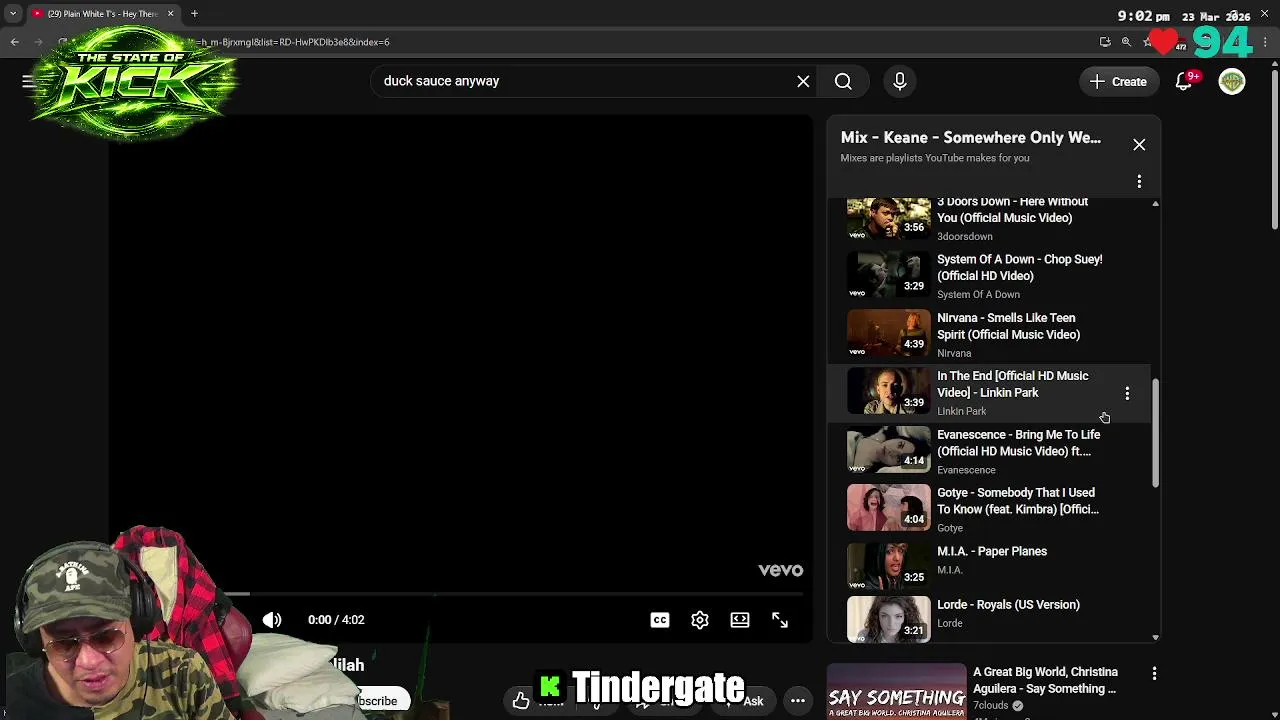The height and width of the screenshot is (720, 1280).
Task: Like the video with the thumbs-up icon
Action: tap(521, 701)
